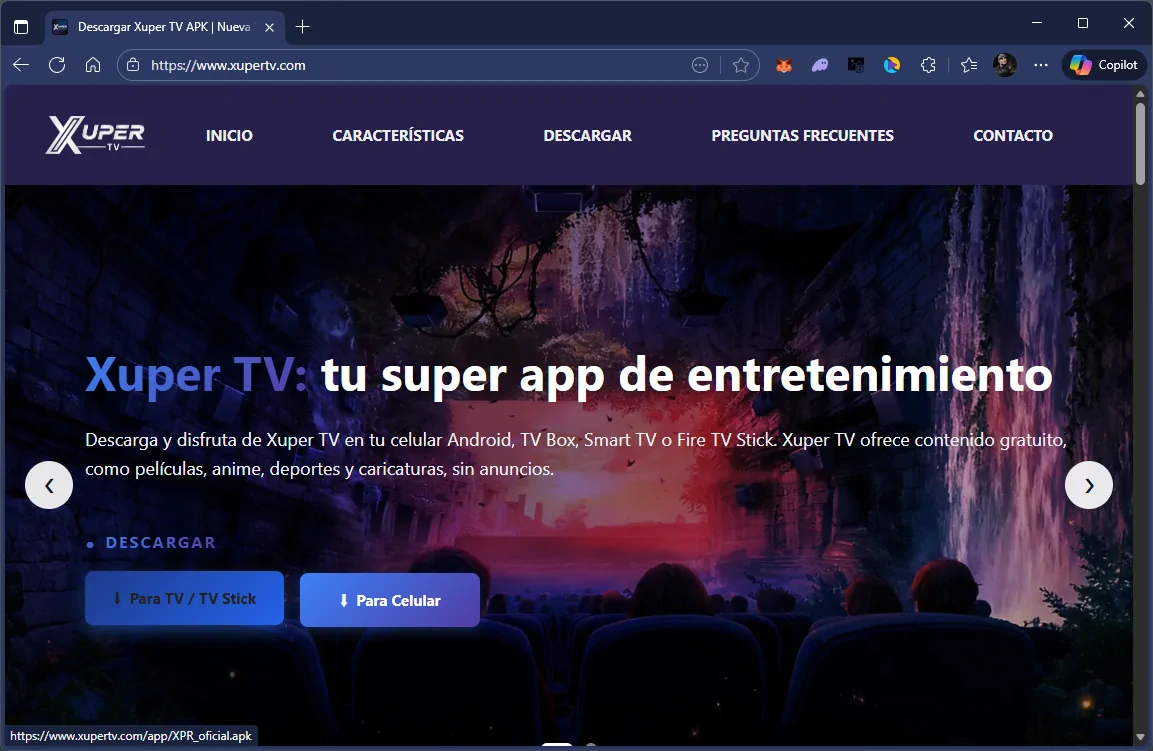View the site security lock info

pos(133,64)
